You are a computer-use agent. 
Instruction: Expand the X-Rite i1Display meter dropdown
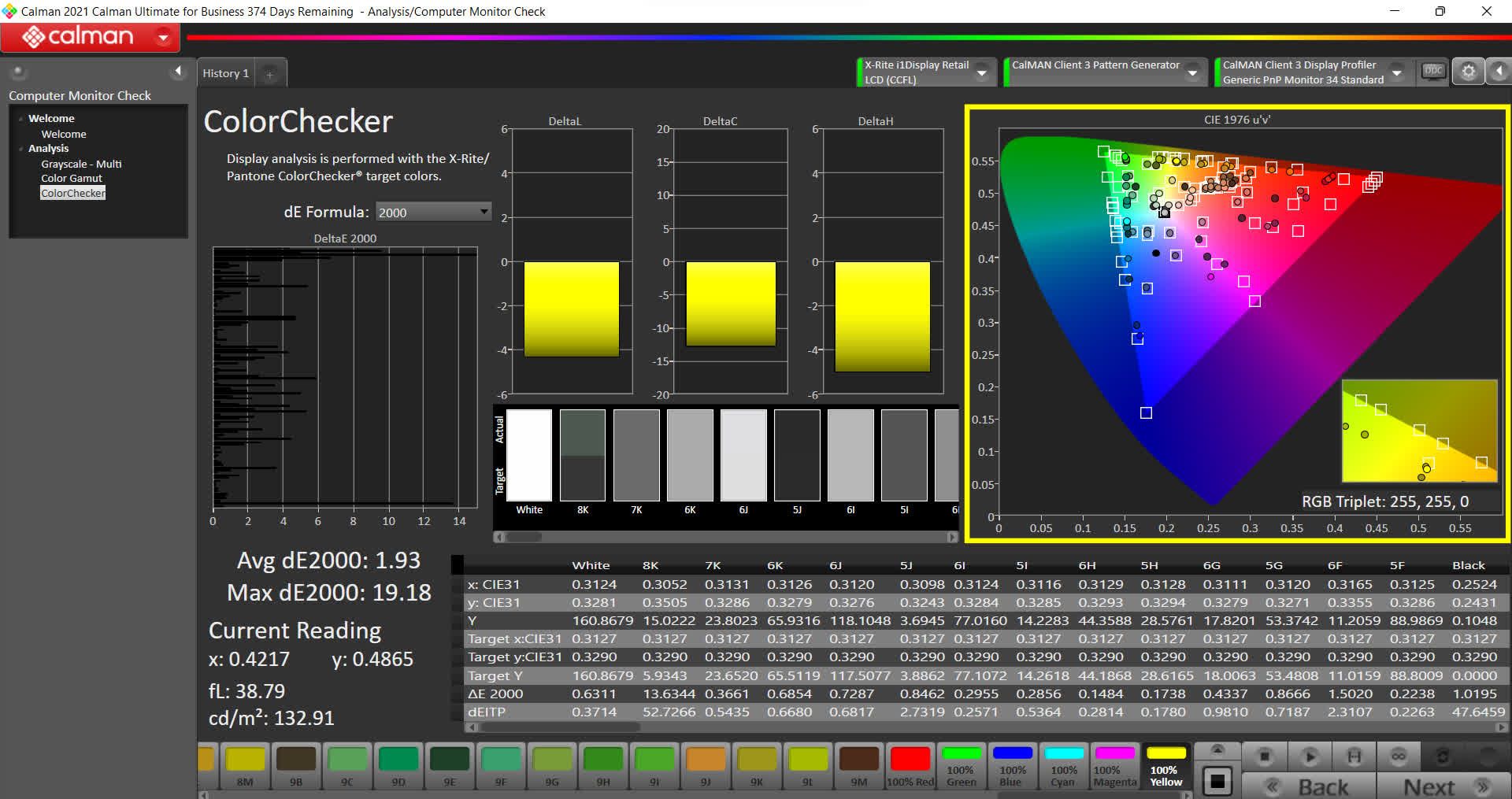[x=982, y=72]
